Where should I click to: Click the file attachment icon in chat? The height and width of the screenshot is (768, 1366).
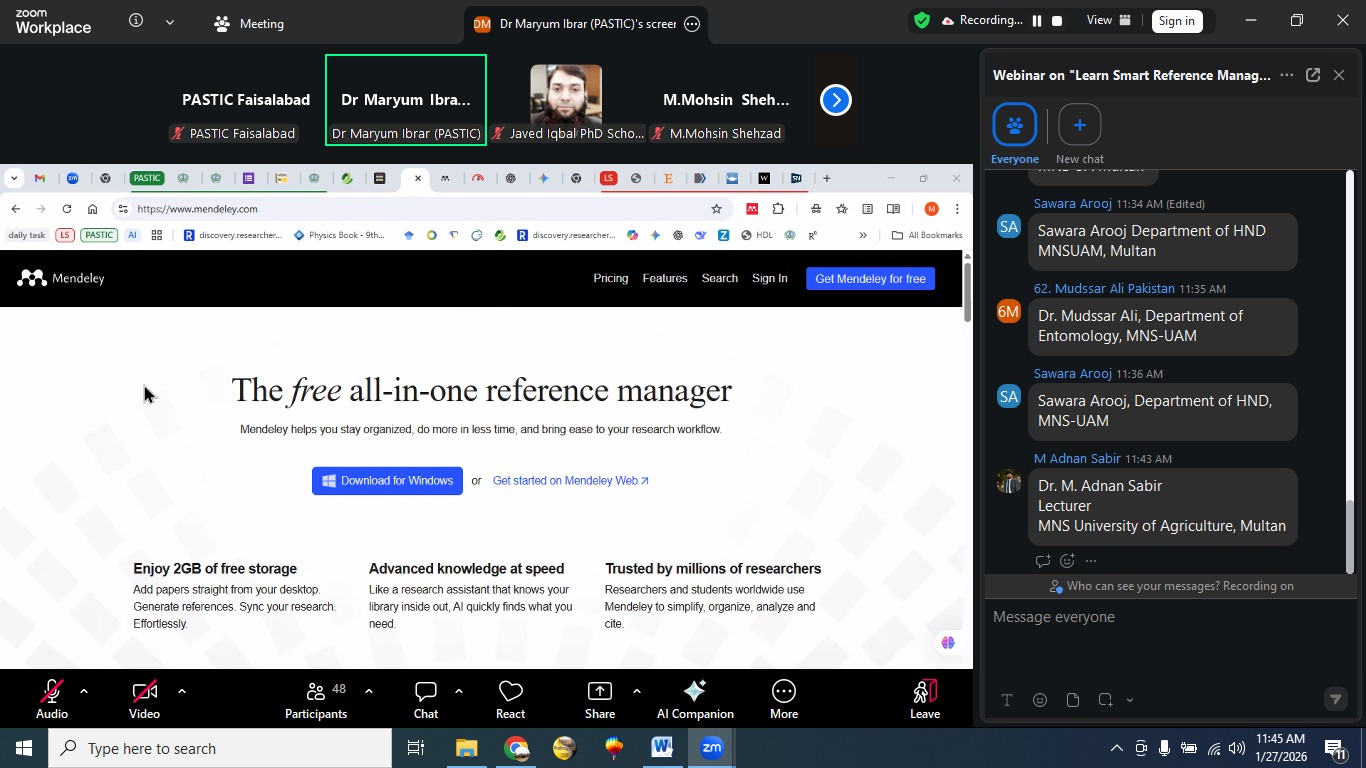(x=1072, y=700)
